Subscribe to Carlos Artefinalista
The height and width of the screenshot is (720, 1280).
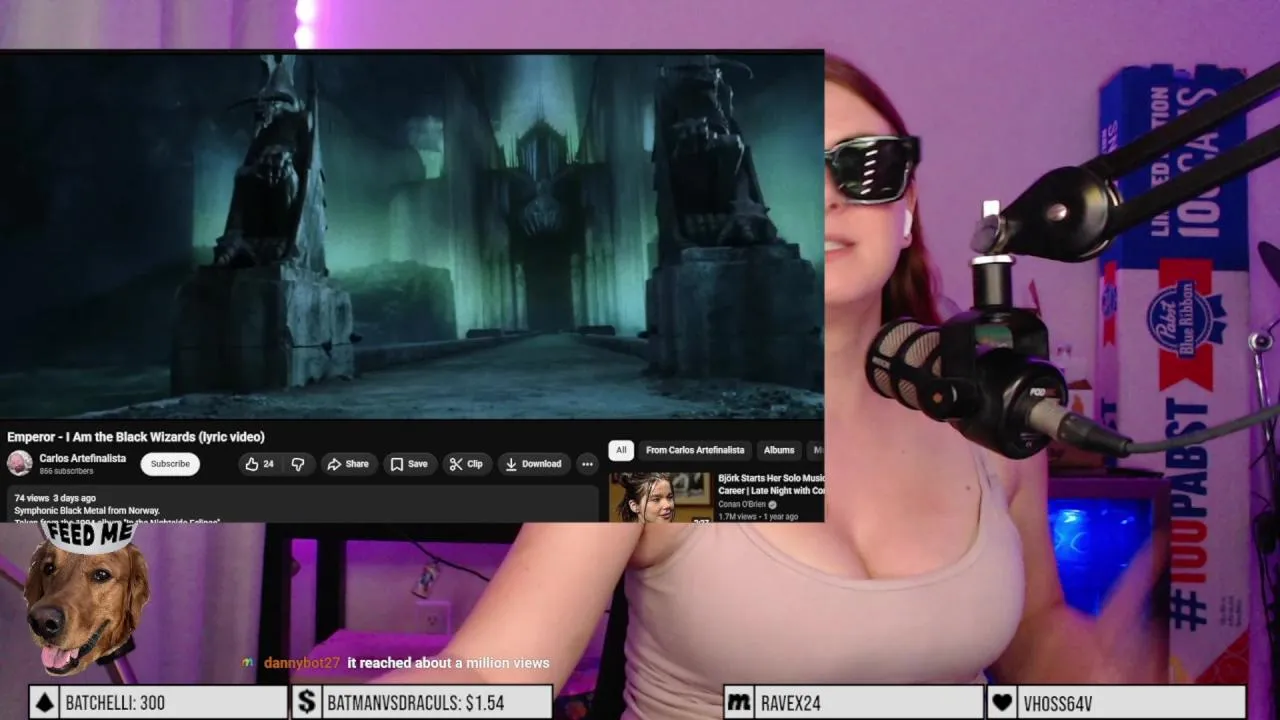[170, 464]
